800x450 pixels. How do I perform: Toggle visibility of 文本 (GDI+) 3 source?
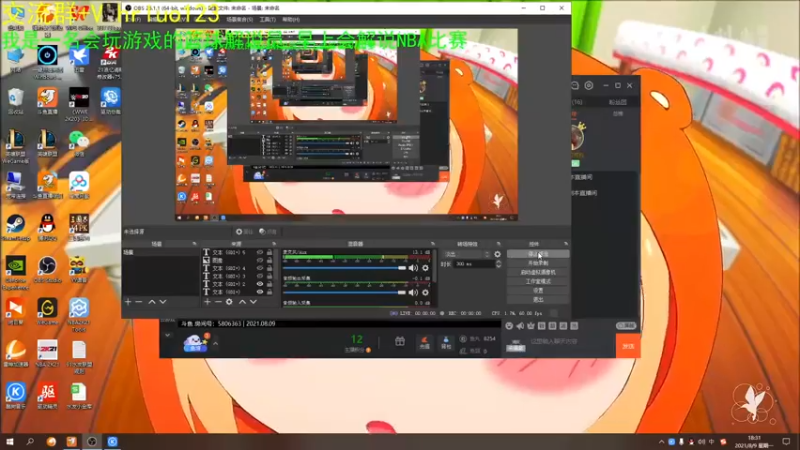coord(260,276)
